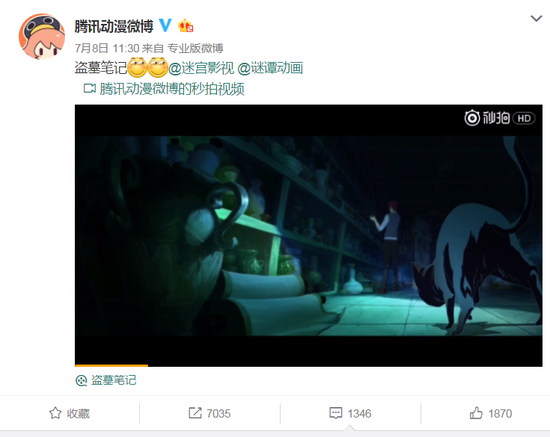Favorite the post with 收藏 star

[x=69, y=413]
